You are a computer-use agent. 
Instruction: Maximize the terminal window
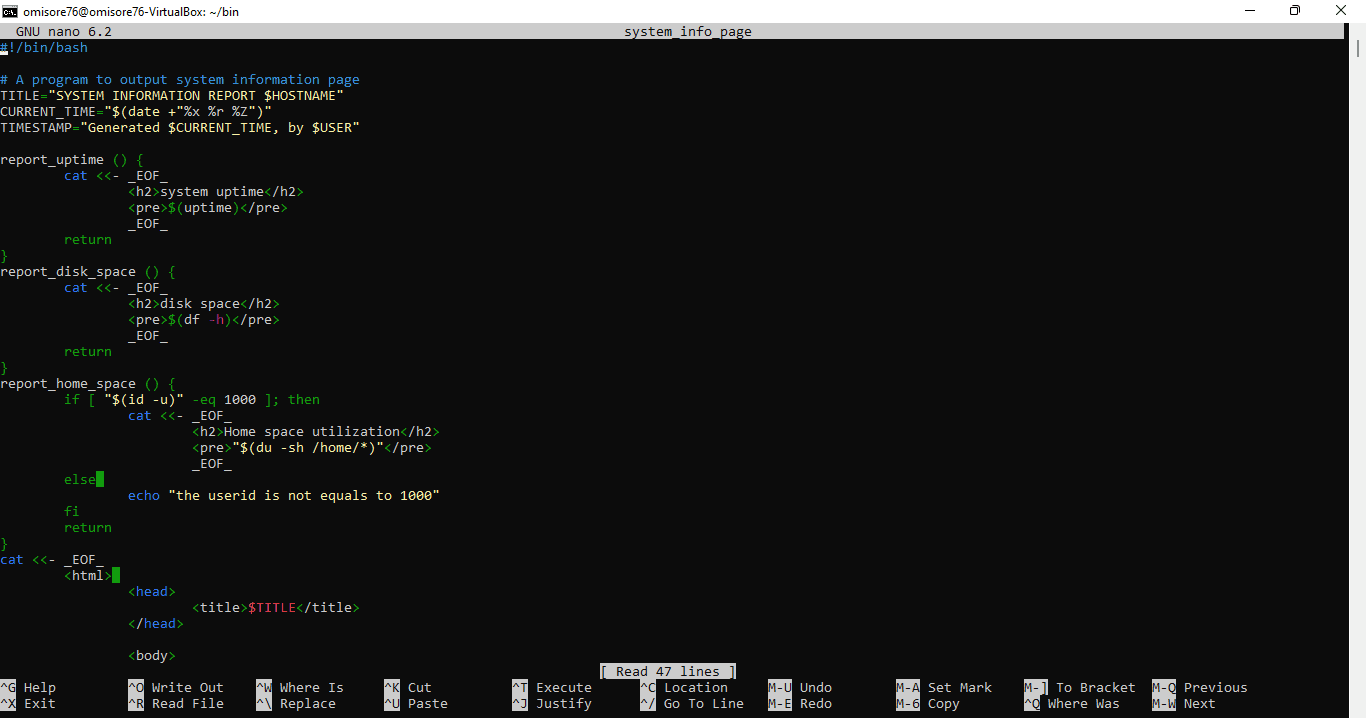[x=1295, y=11]
